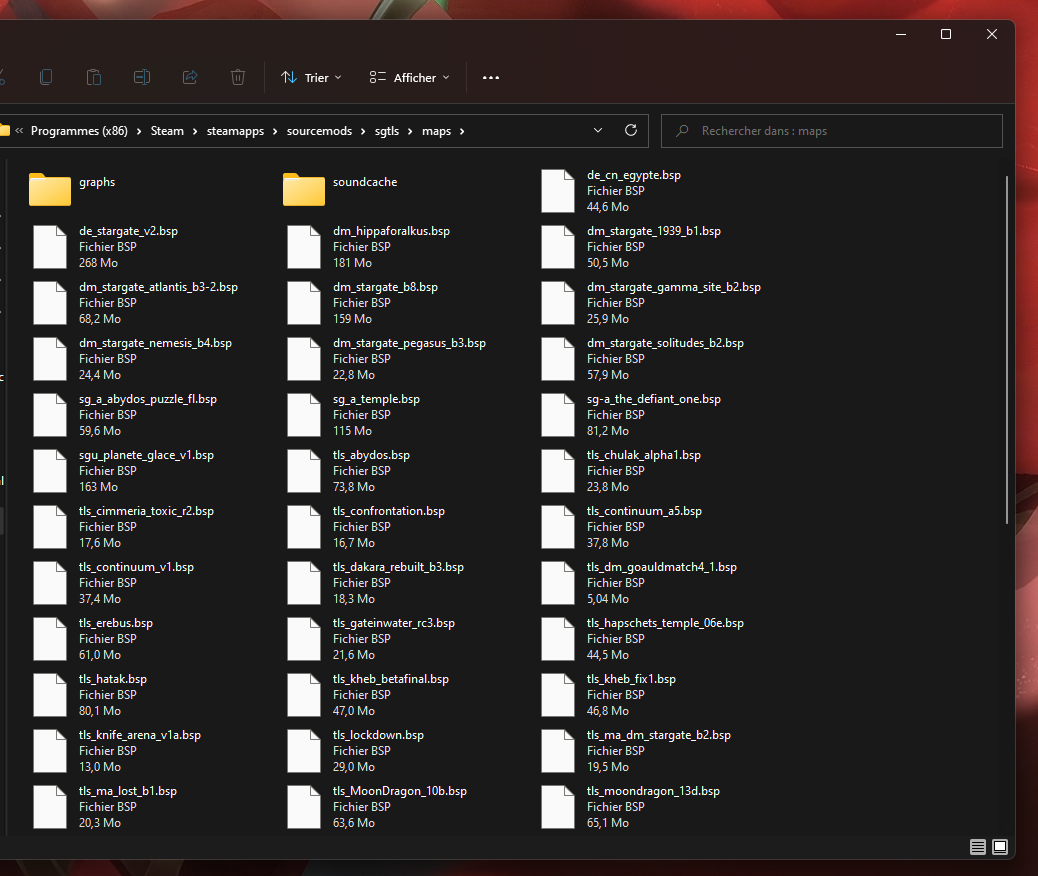
Task: Select the sg-a_the_defiant_one.bsp file icon
Action: [x=557, y=414]
